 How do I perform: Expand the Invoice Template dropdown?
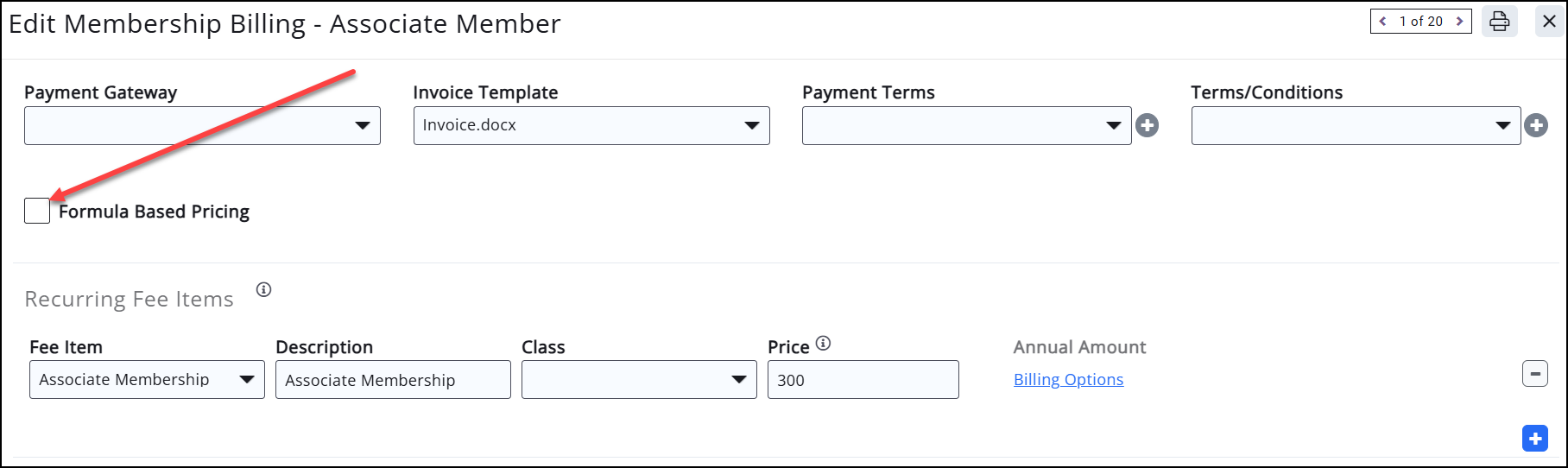pyautogui.click(x=591, y=126)
